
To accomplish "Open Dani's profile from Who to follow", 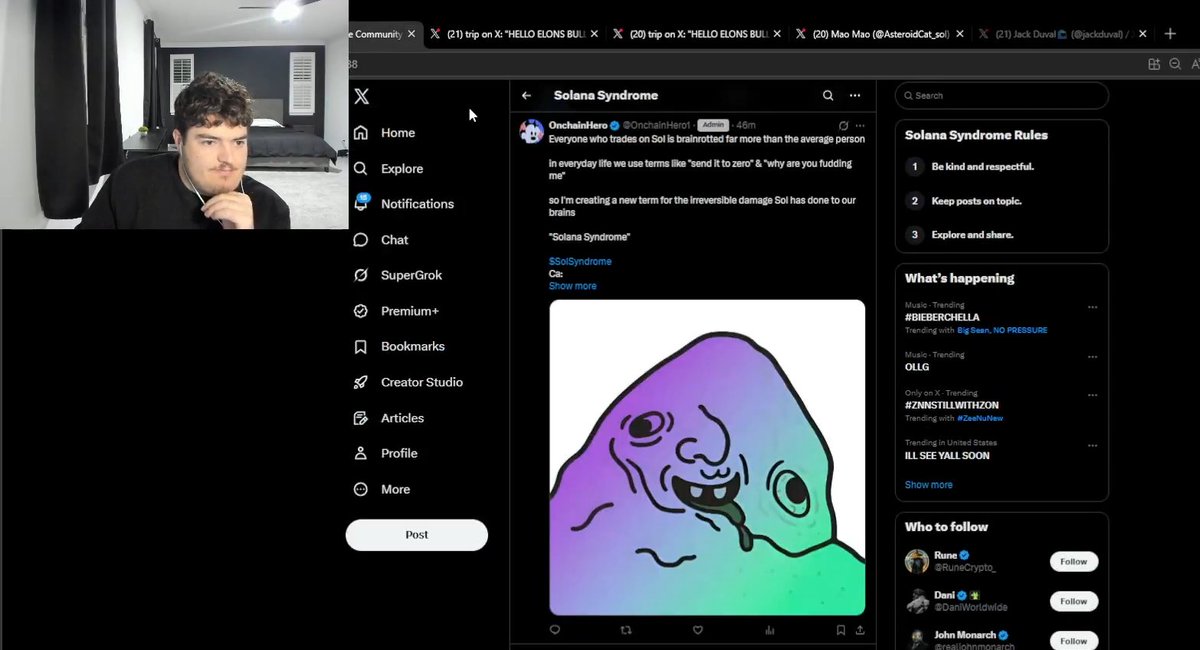I will (945, 594).
